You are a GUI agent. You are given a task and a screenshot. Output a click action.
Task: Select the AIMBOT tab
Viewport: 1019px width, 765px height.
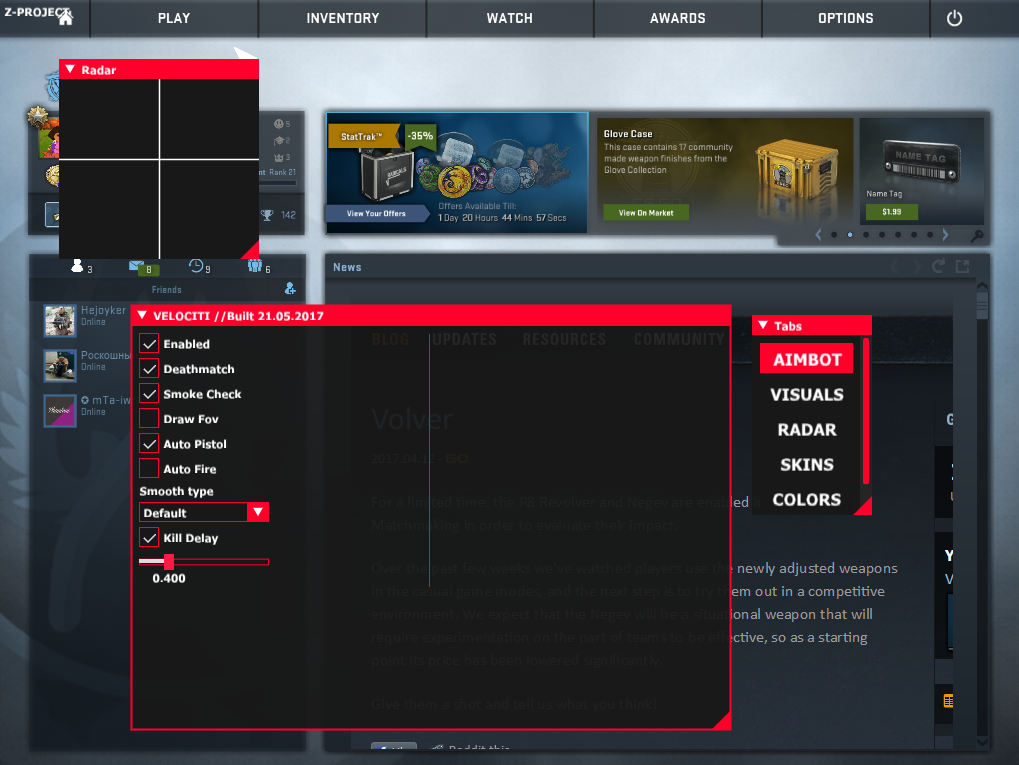point(806,359)
